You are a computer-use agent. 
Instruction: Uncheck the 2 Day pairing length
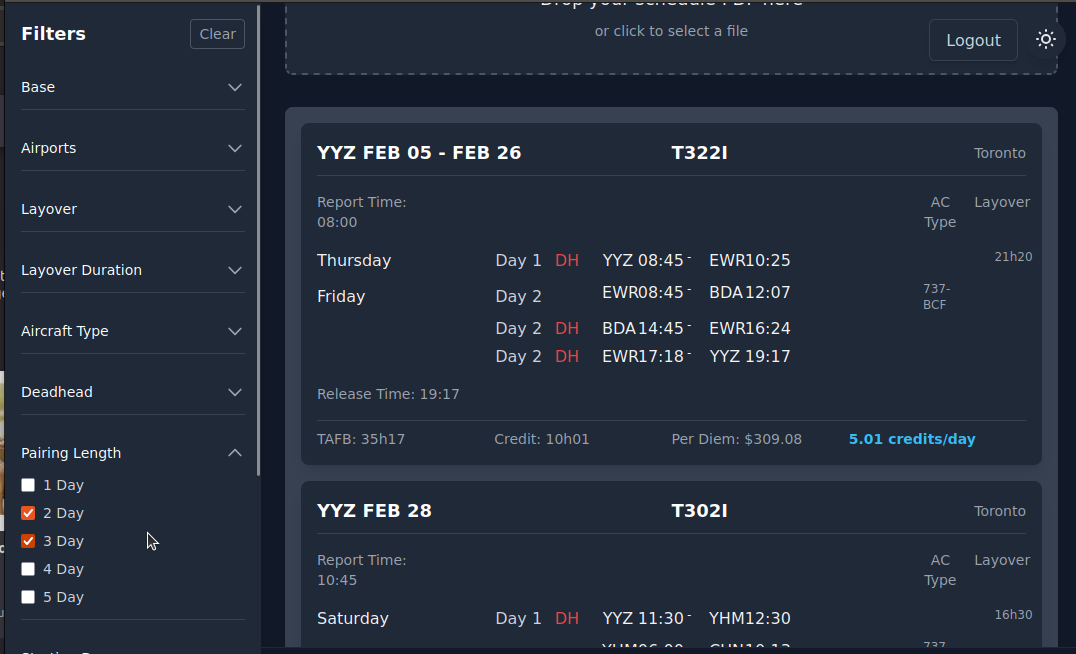click(28, 513)
